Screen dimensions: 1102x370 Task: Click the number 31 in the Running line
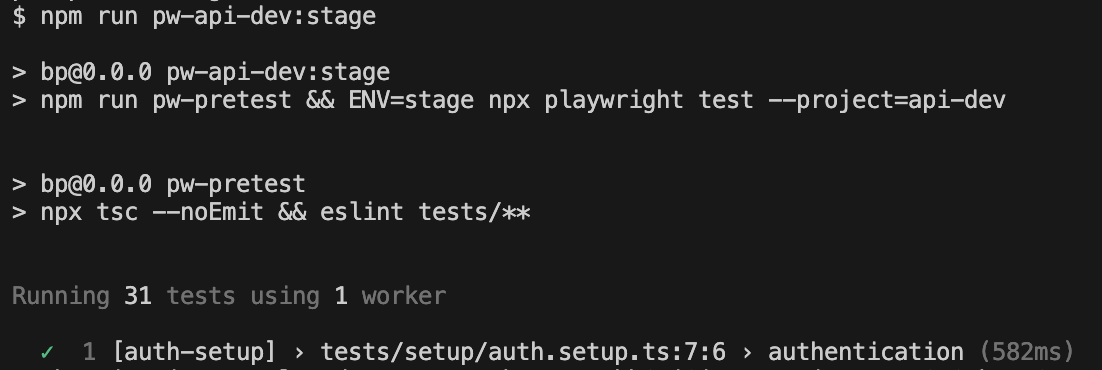point(138,295)
